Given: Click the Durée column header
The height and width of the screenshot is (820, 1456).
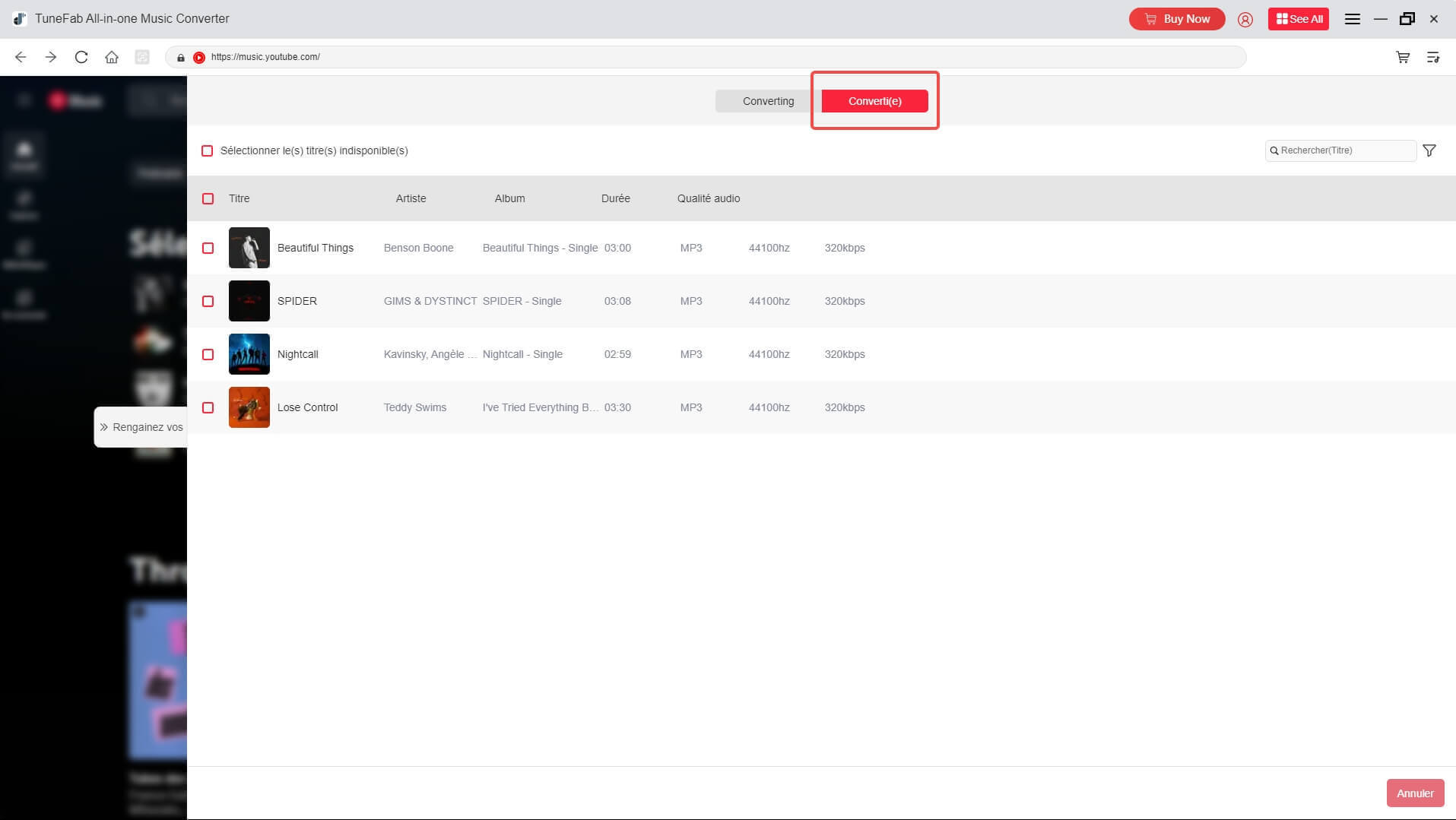Looking at the screenshot, I should pyautogui.click(x=615, y=198).
